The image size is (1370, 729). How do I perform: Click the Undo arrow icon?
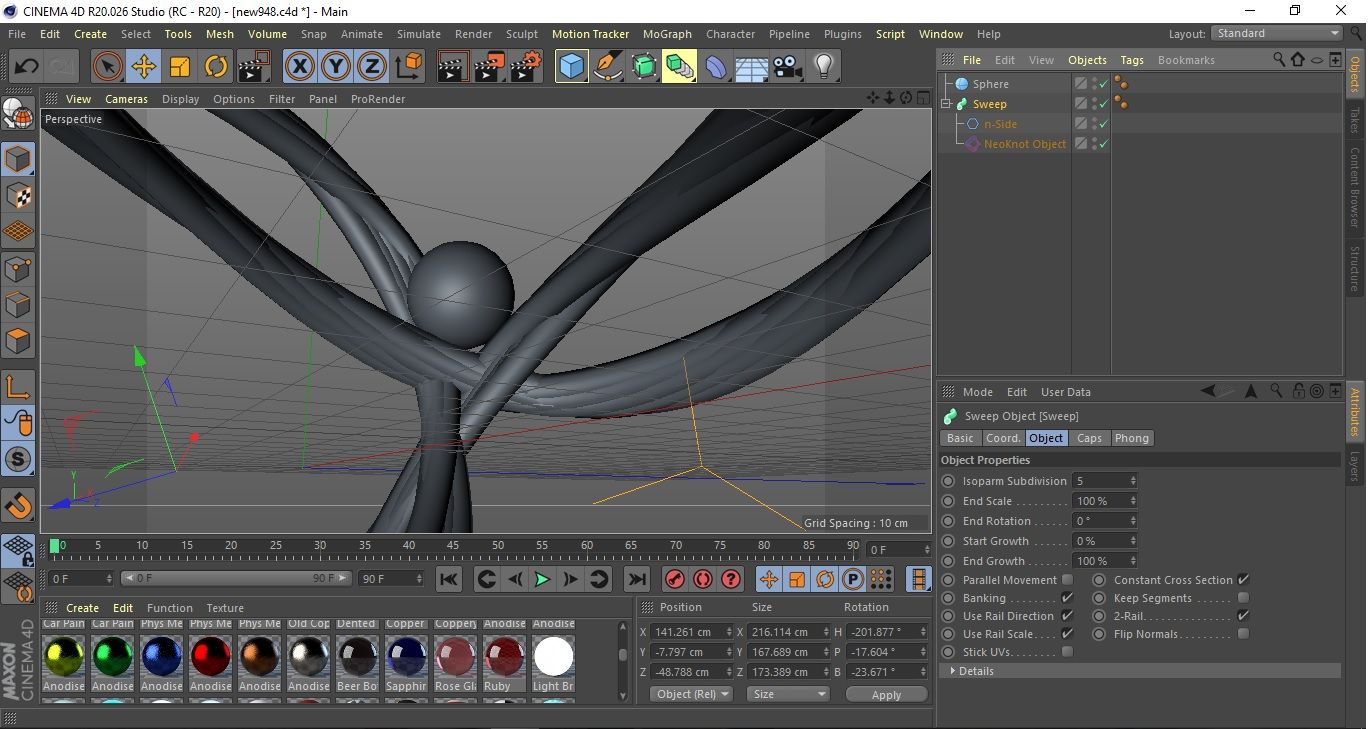click(x=26, y=67)
